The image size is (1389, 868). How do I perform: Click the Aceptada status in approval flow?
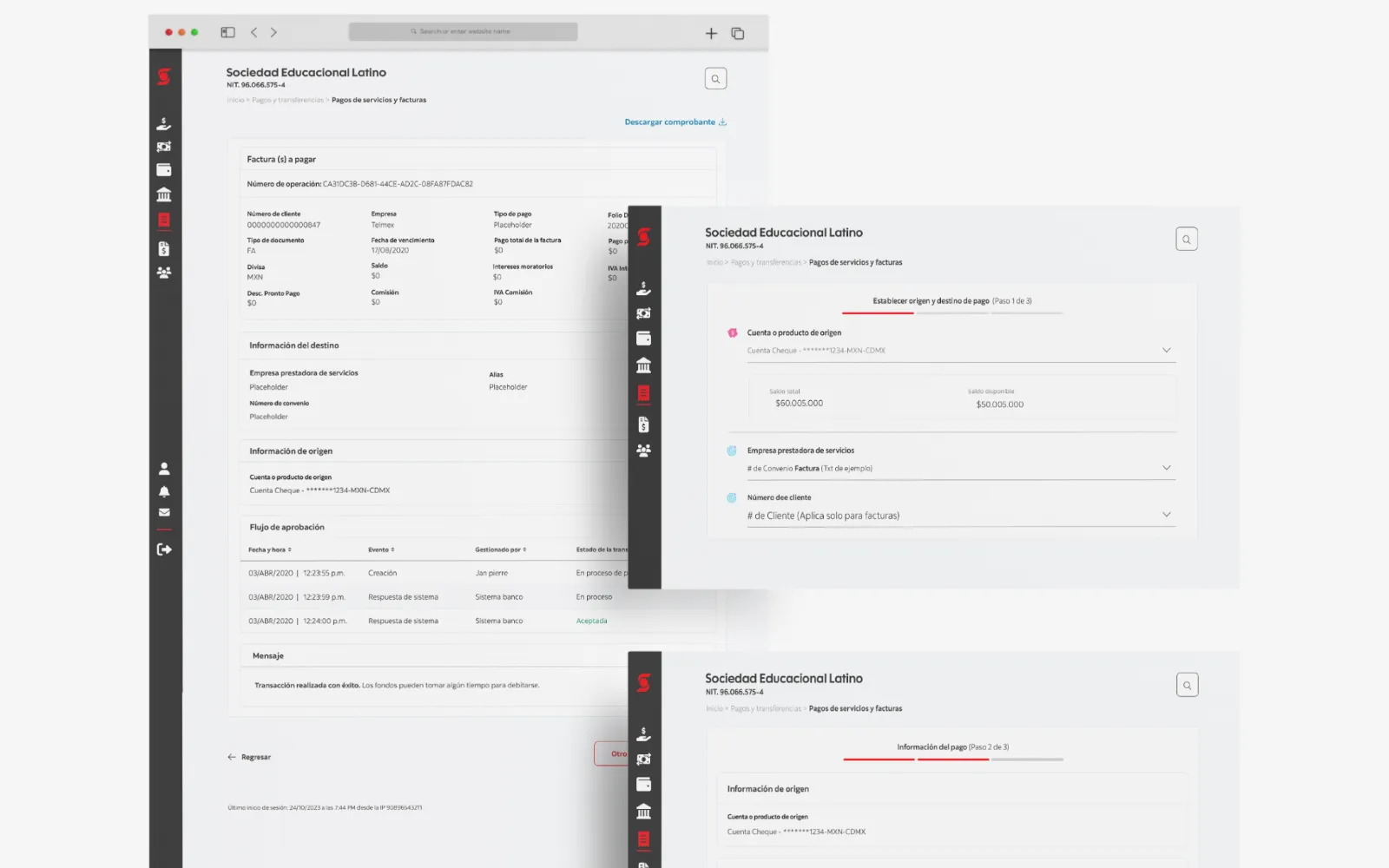pyautogui.click(x=592, y=621)
